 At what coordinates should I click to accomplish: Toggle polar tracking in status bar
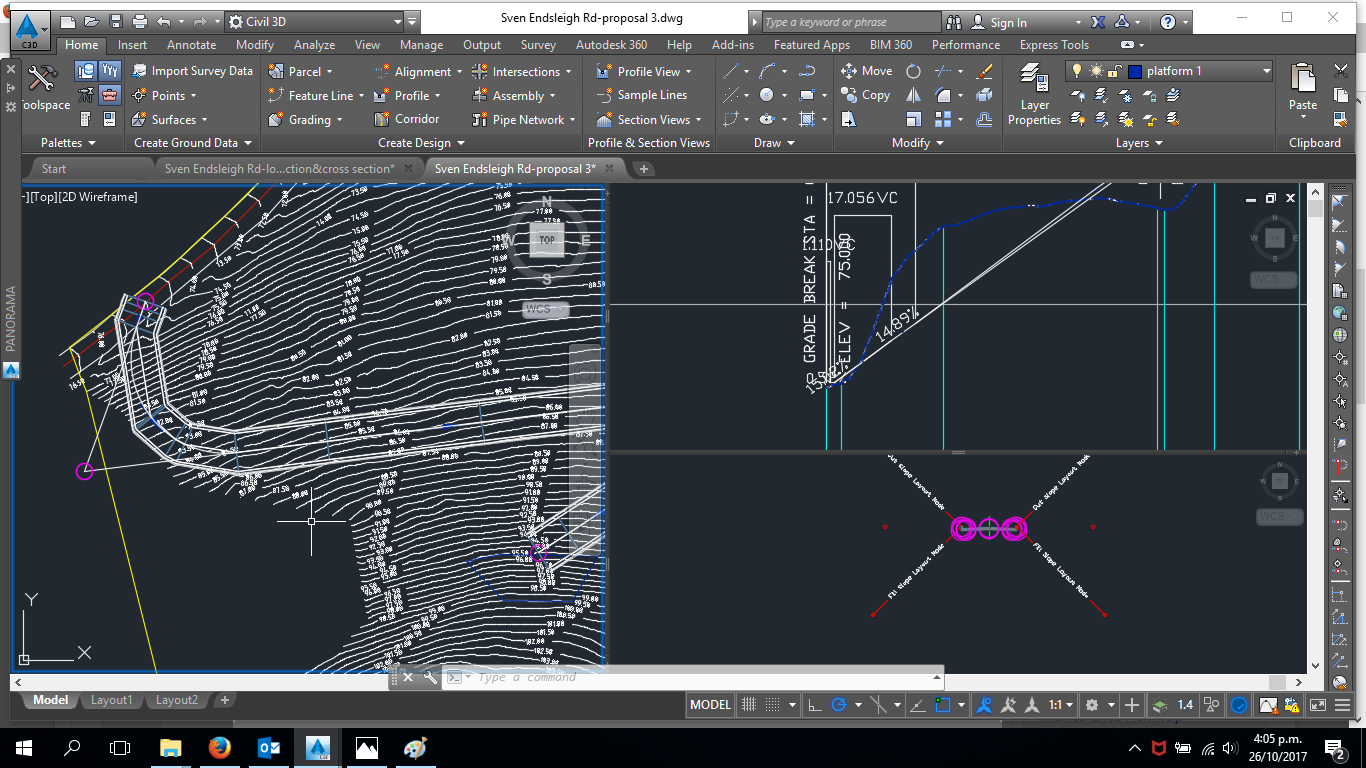pos(840,705)
